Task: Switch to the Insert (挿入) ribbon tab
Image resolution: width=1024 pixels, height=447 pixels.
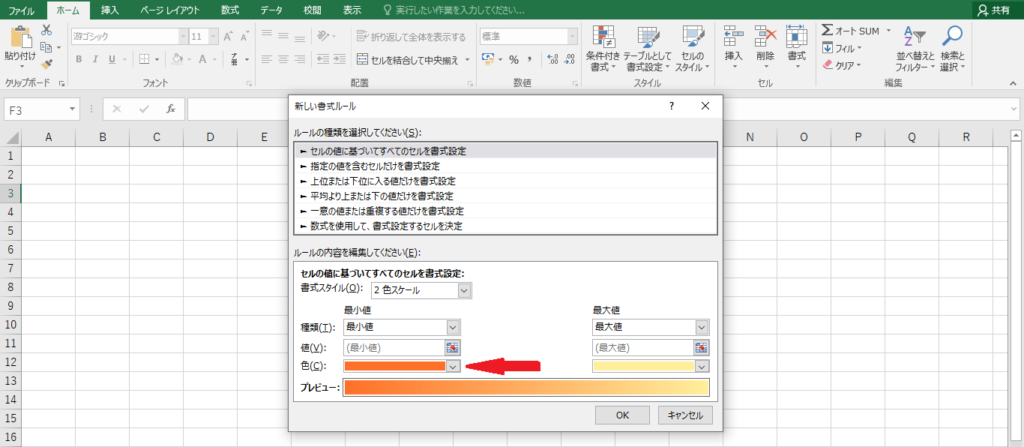Action: coord(110,10)
